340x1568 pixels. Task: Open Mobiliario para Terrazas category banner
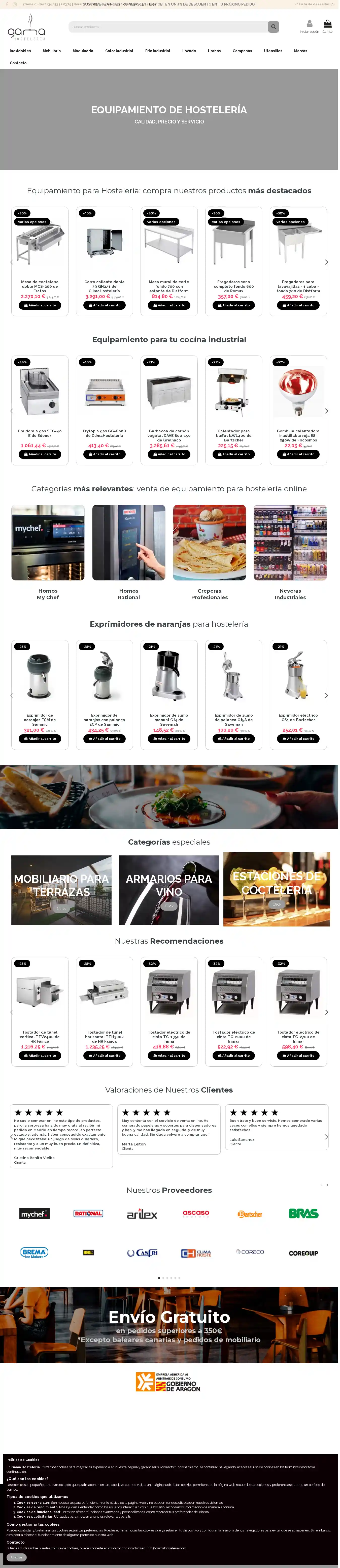[61, 890]
